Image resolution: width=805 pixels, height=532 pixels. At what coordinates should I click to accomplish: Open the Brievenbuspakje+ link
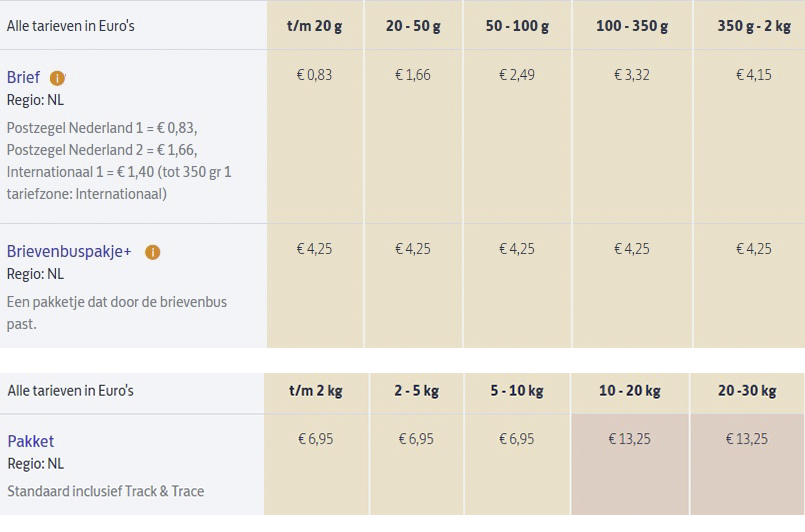point(69,251)
